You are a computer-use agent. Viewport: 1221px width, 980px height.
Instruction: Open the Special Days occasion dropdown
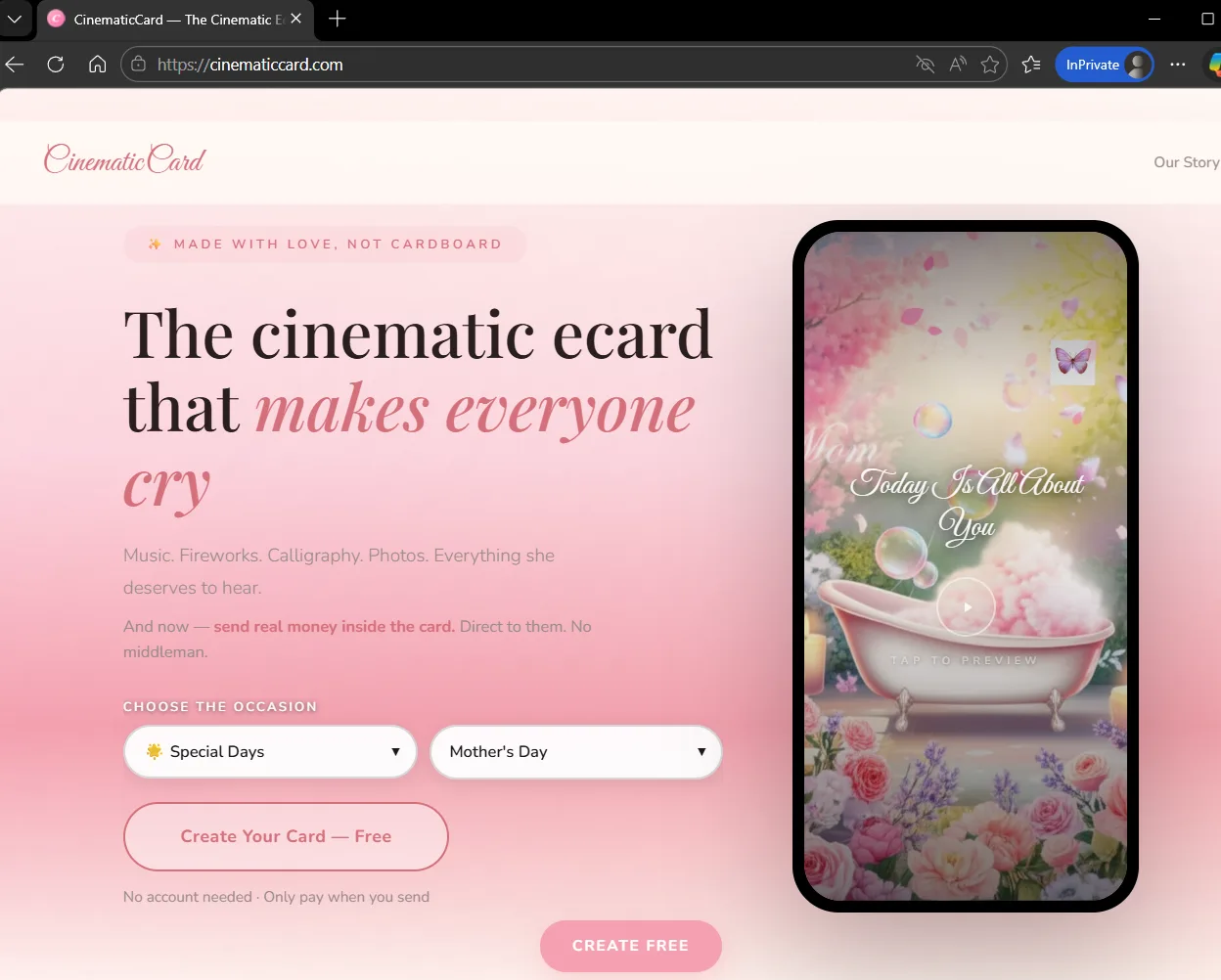[269, 751]
